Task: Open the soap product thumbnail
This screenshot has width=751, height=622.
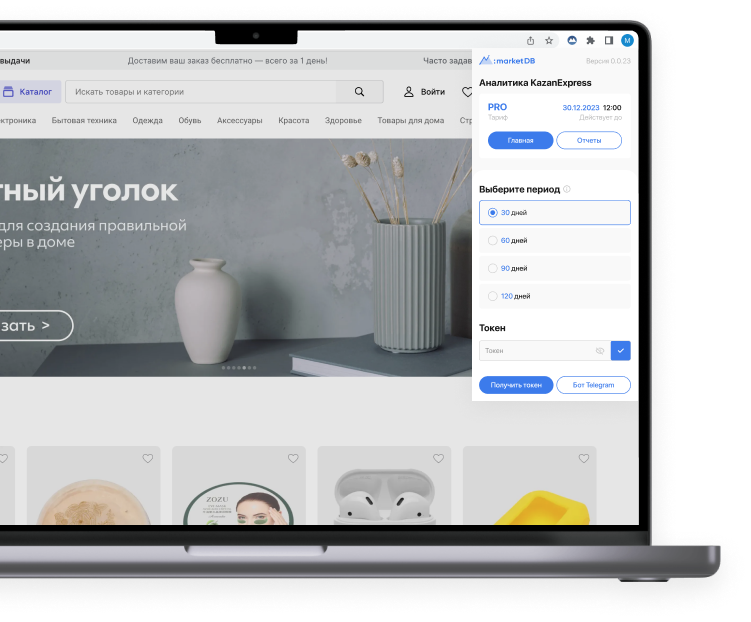Action: [x=93, y=486]
